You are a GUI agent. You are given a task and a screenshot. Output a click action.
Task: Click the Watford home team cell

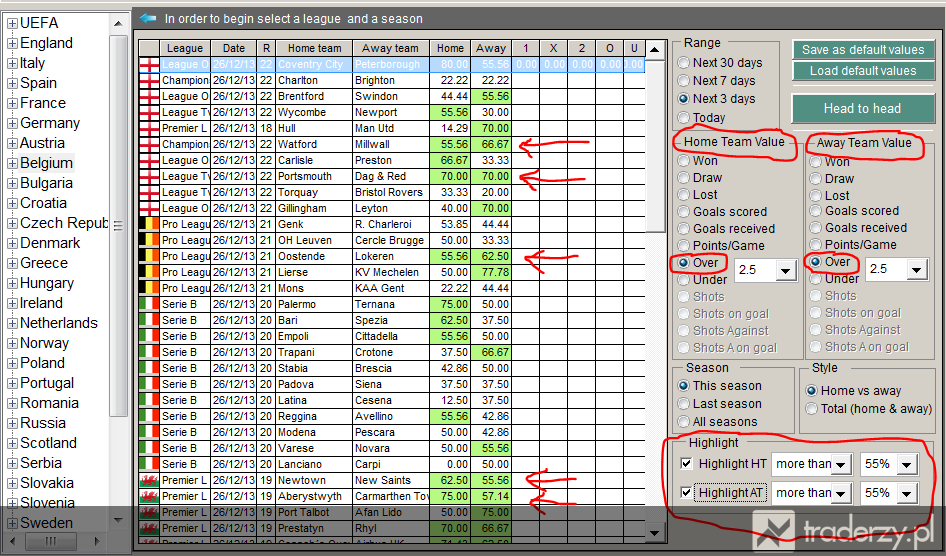[314, 144]
